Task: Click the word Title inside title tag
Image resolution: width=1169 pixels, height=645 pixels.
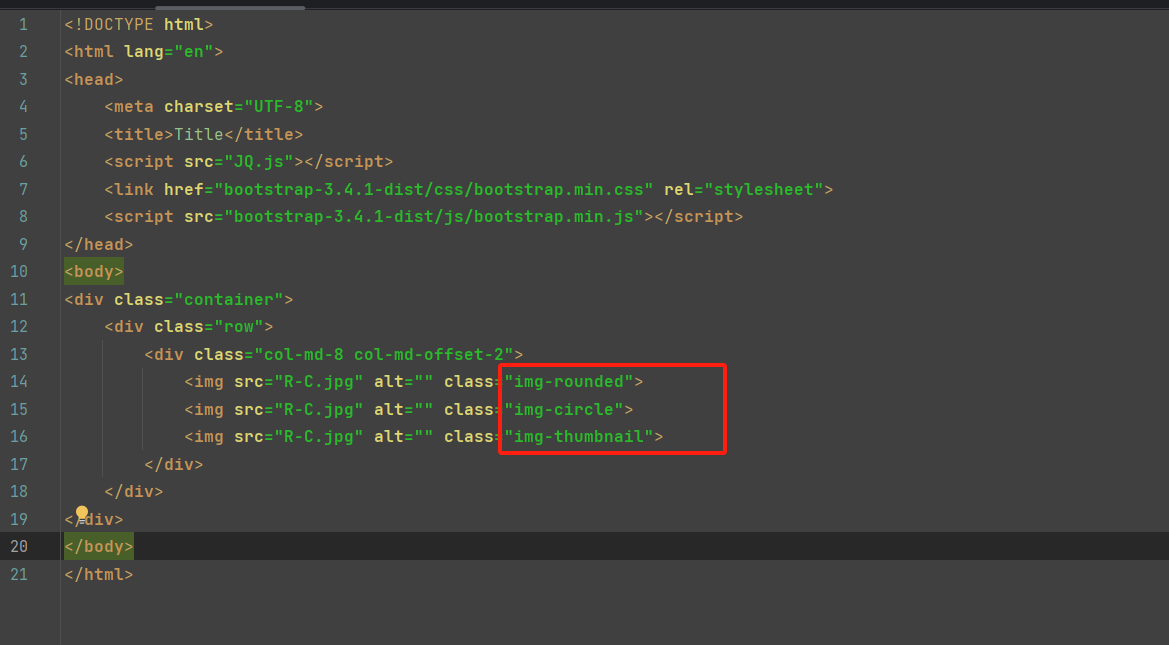Action: tap(199, 134)
